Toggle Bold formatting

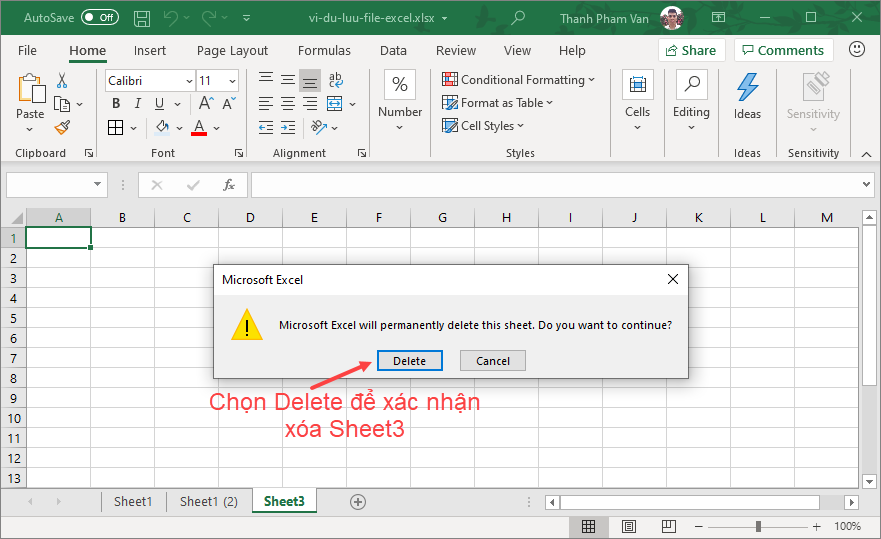[116, 103]
